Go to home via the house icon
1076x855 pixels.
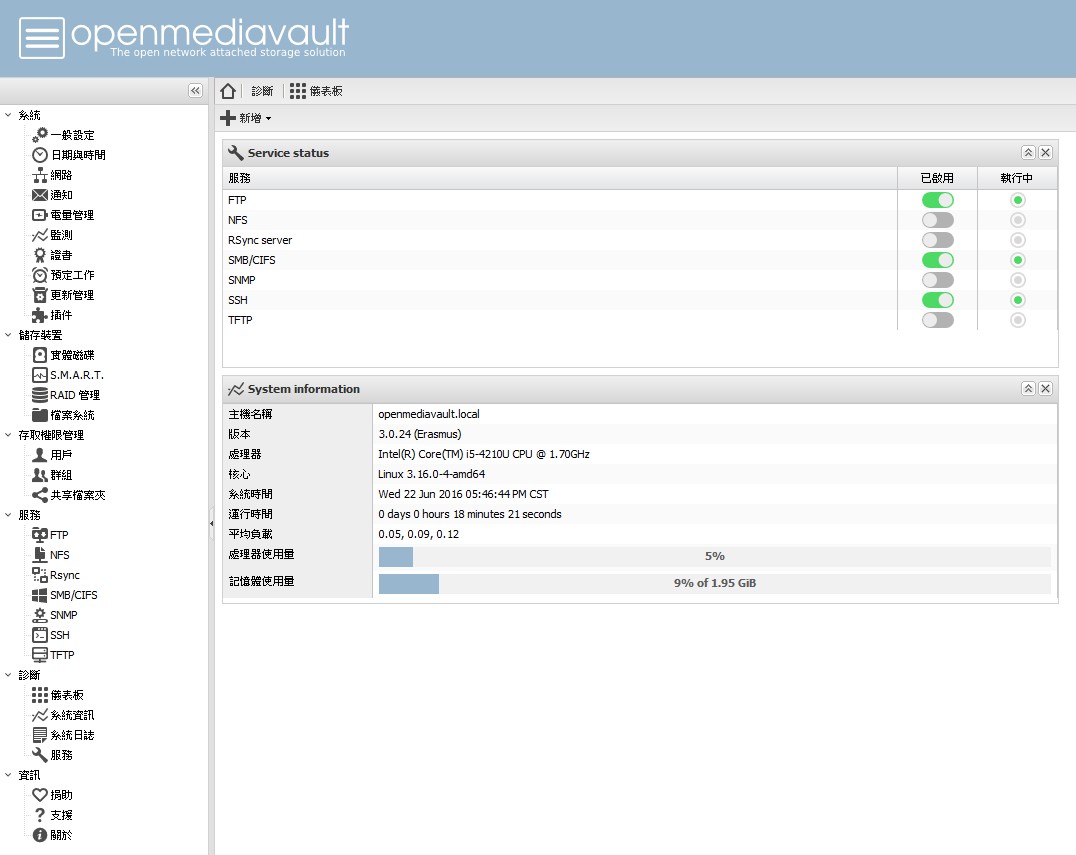tap(229, 91)
